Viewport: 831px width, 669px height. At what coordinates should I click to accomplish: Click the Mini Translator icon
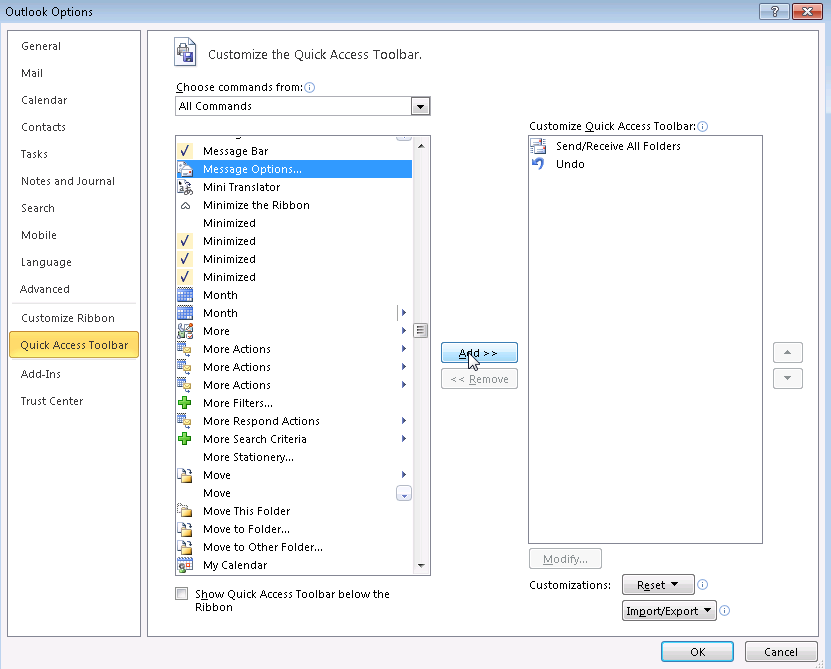pos(185,187)
